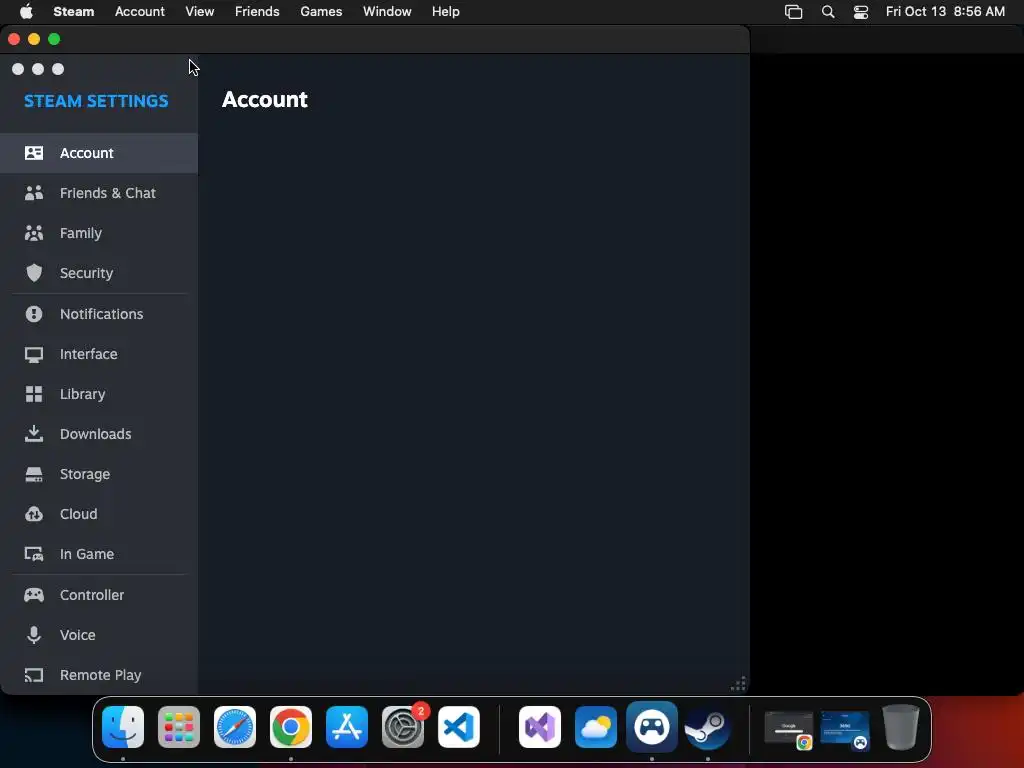Screen dimensions: 1024x768
Task: Open Finder from the Dock
Action: tap(123, 727)
